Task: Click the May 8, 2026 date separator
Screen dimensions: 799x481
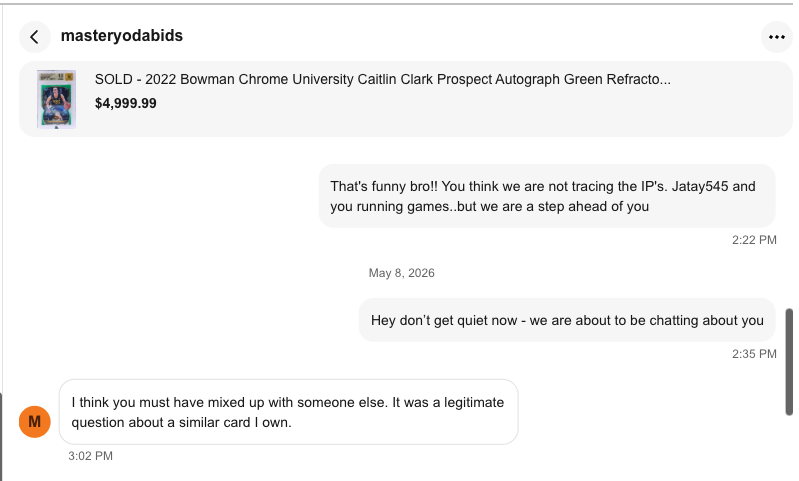Action: pyautogui.click(x=402, y=273)
